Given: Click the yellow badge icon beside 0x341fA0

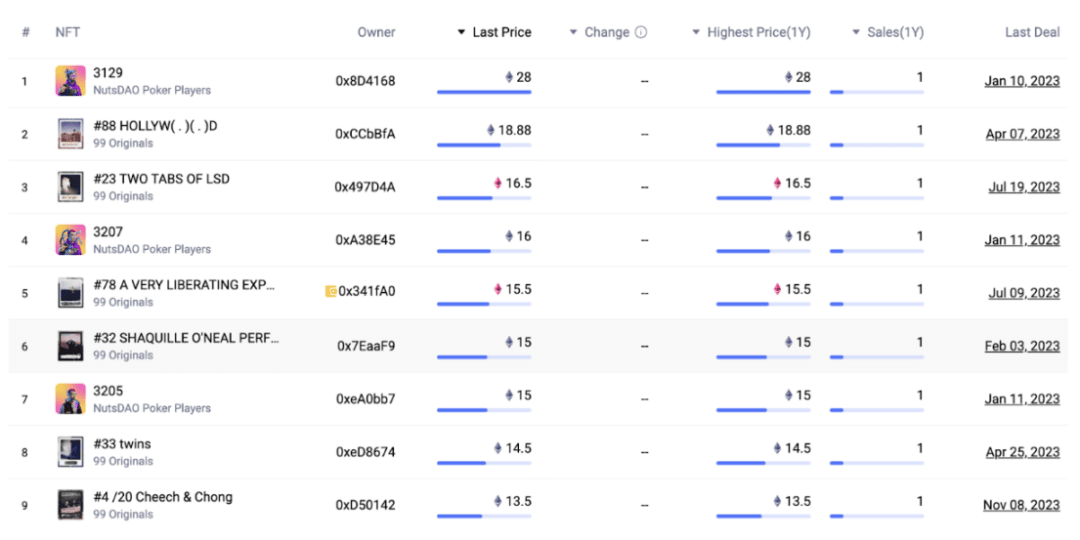Looking at the screenshot, I should (x=331, y=291).
